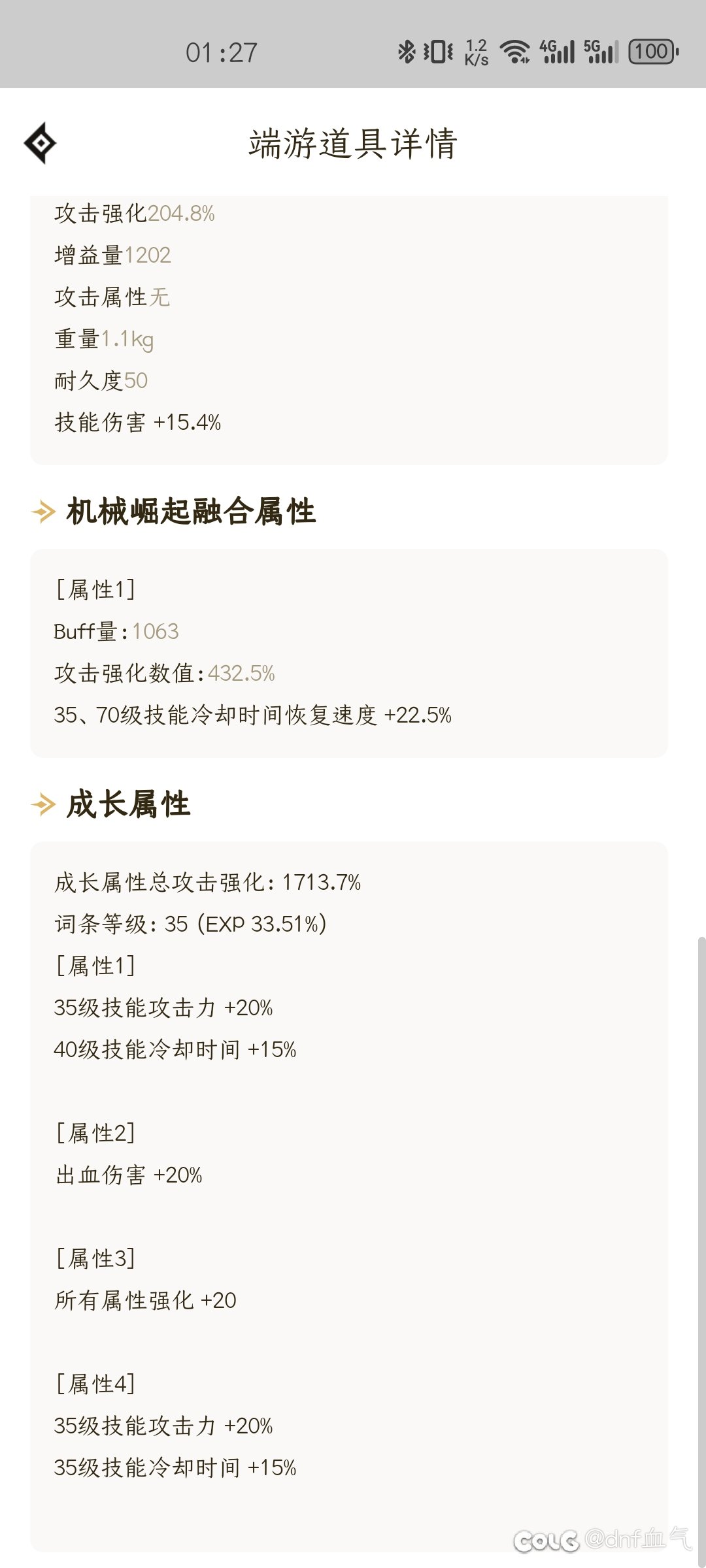Tap the arrow icon beside 成长属性

(x=43, y=804)
